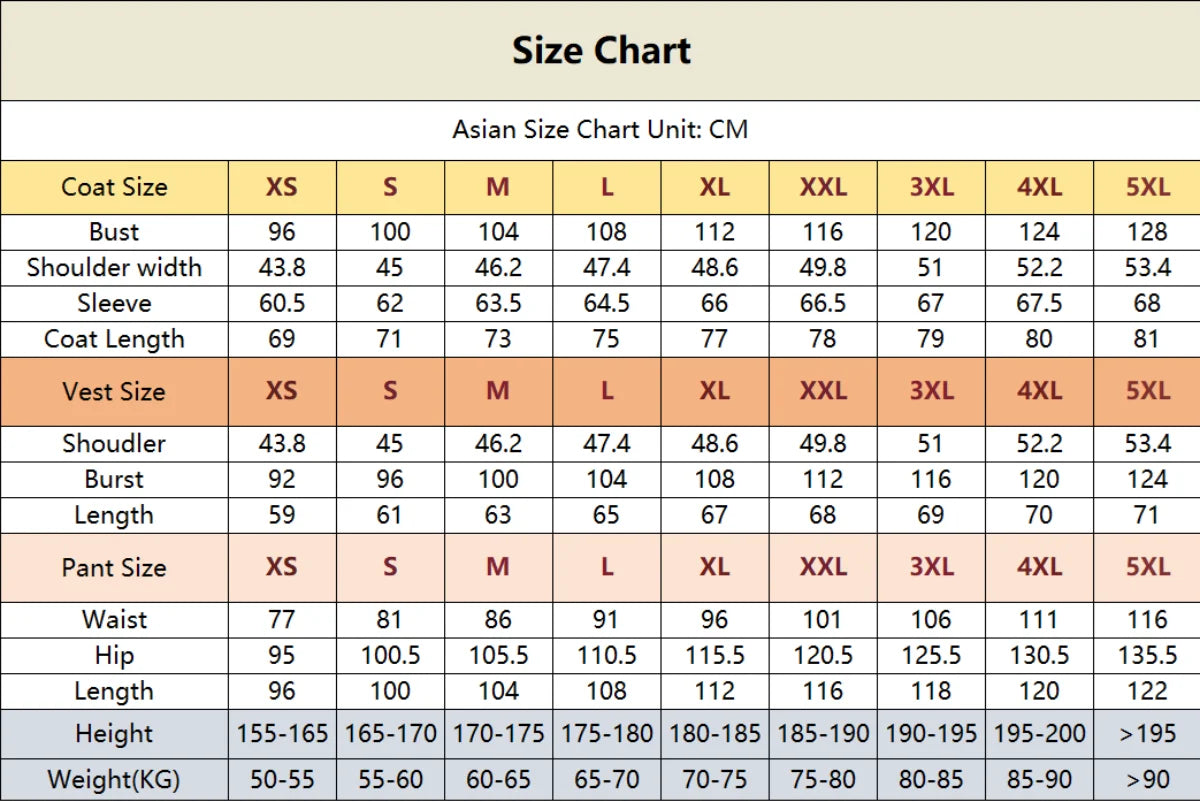Click the Weight range "70-75"

pos(714,779)
